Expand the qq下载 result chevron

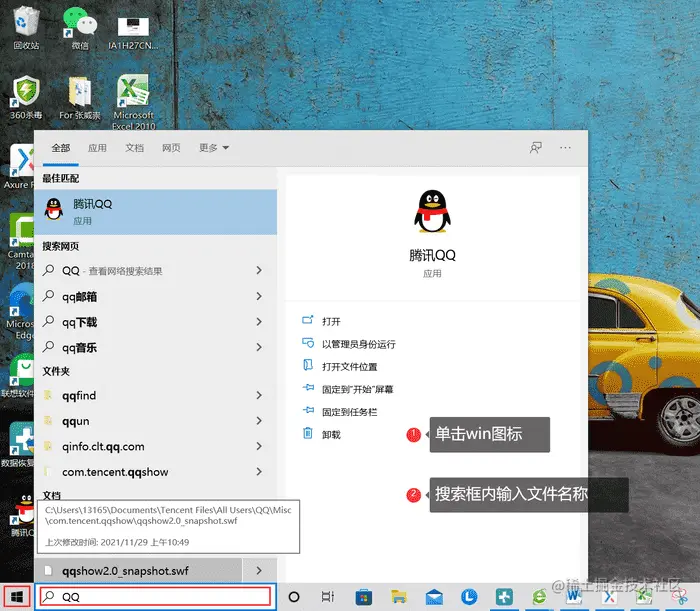pos(259,321)
